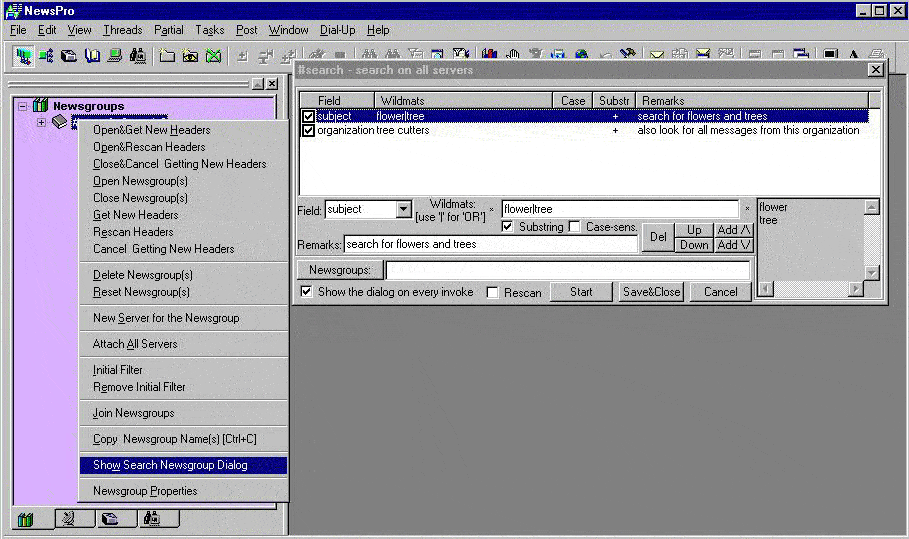Click the black box toolbar icon
This screenshot has width=909, height=539.
click(x=68, y=56)
